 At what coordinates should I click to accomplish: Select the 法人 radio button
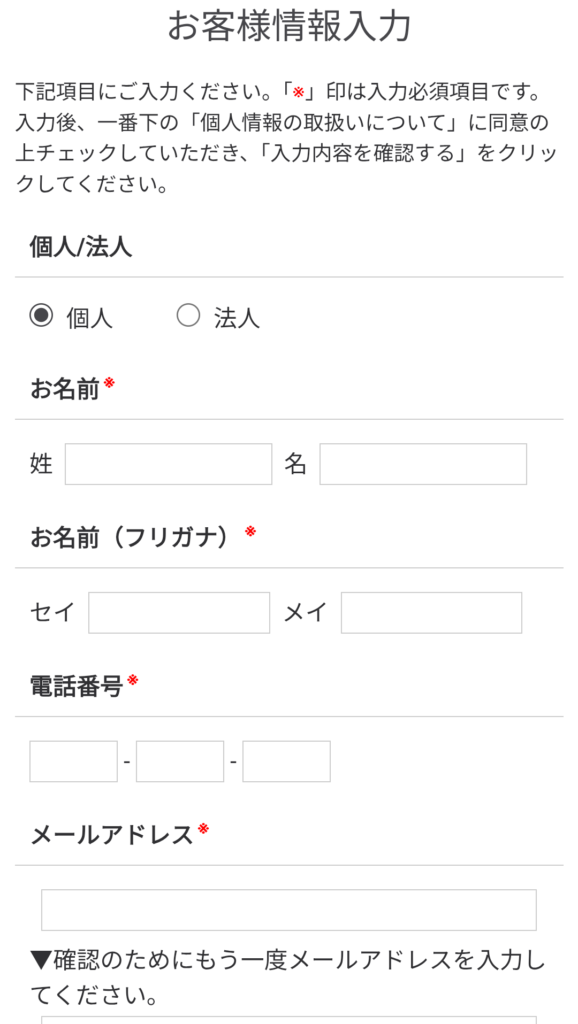click(188, 317)
